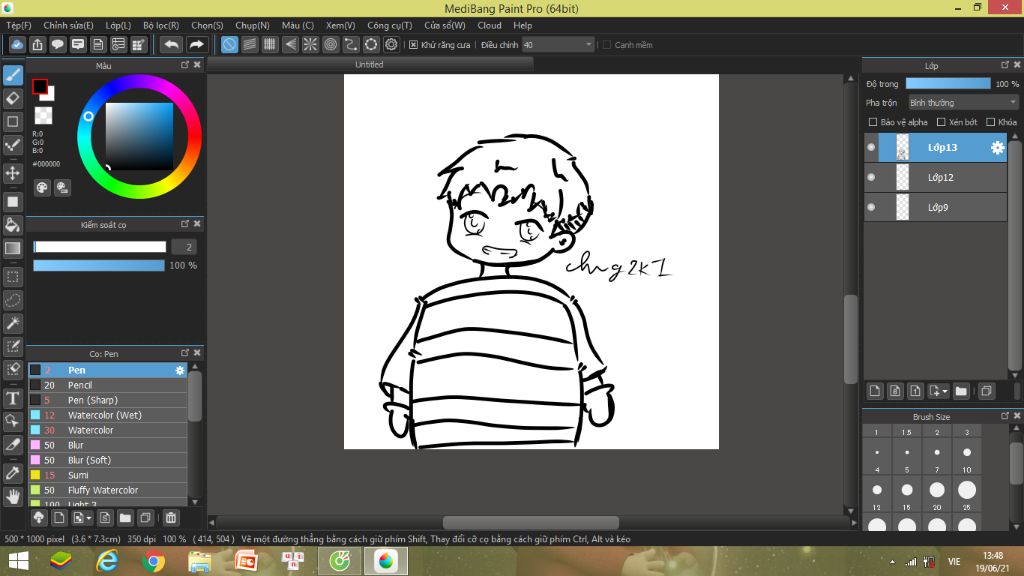This screenshot has width=1024, height=576.
Task: Open the Pha trộn blend mode dropdown
Action: 963,103
